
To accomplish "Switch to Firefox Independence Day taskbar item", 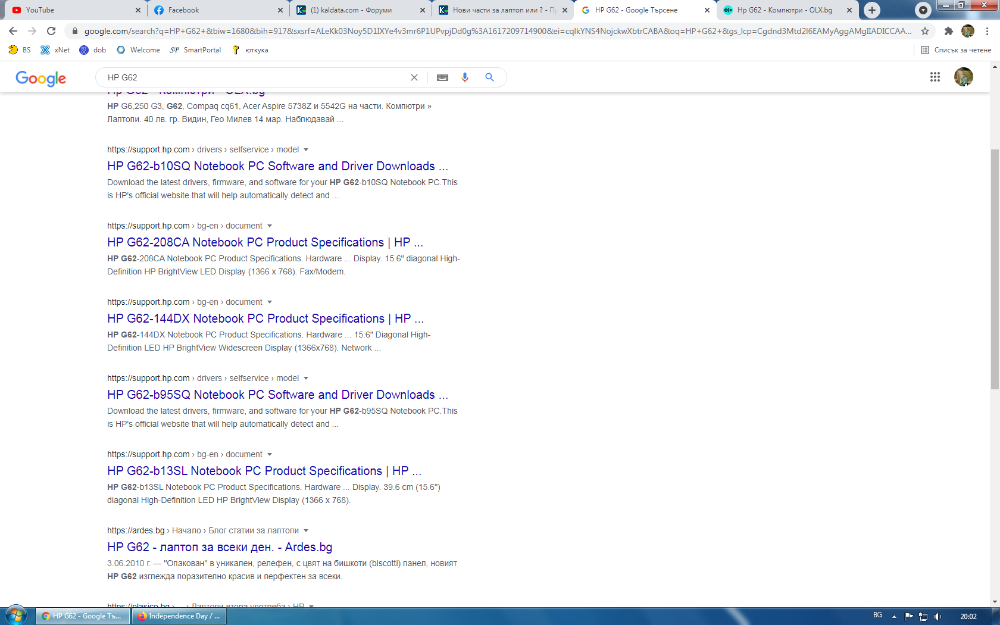I will 179,616.
